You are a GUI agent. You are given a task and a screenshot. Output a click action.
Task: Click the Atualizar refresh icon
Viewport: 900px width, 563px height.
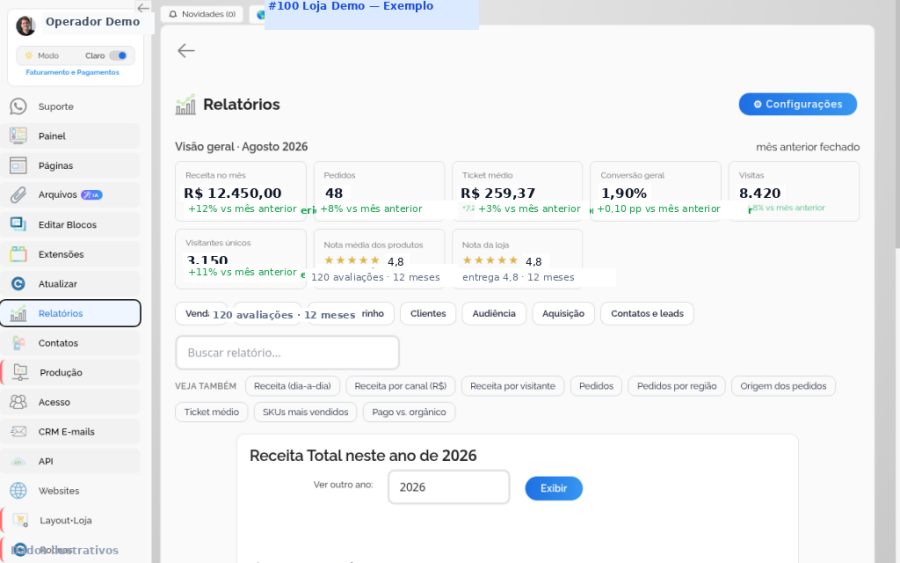click(x=18, y=284)
